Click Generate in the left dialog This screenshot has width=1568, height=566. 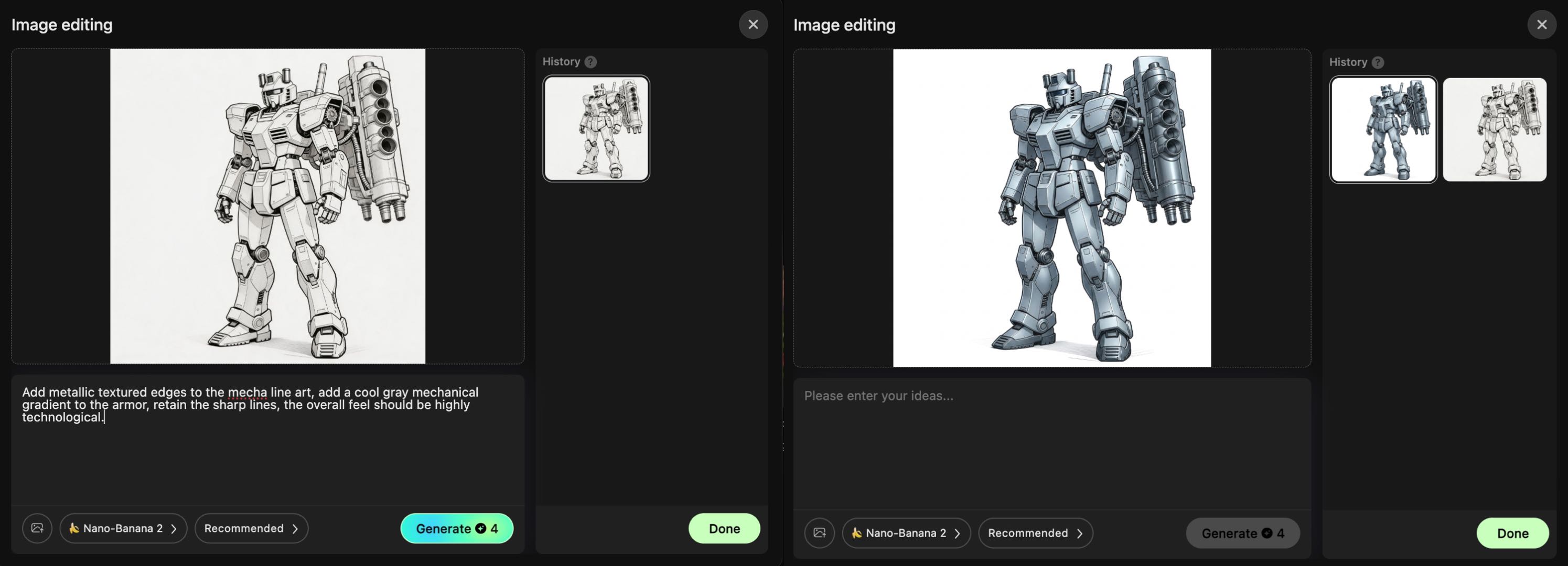(x=457, y=528)
